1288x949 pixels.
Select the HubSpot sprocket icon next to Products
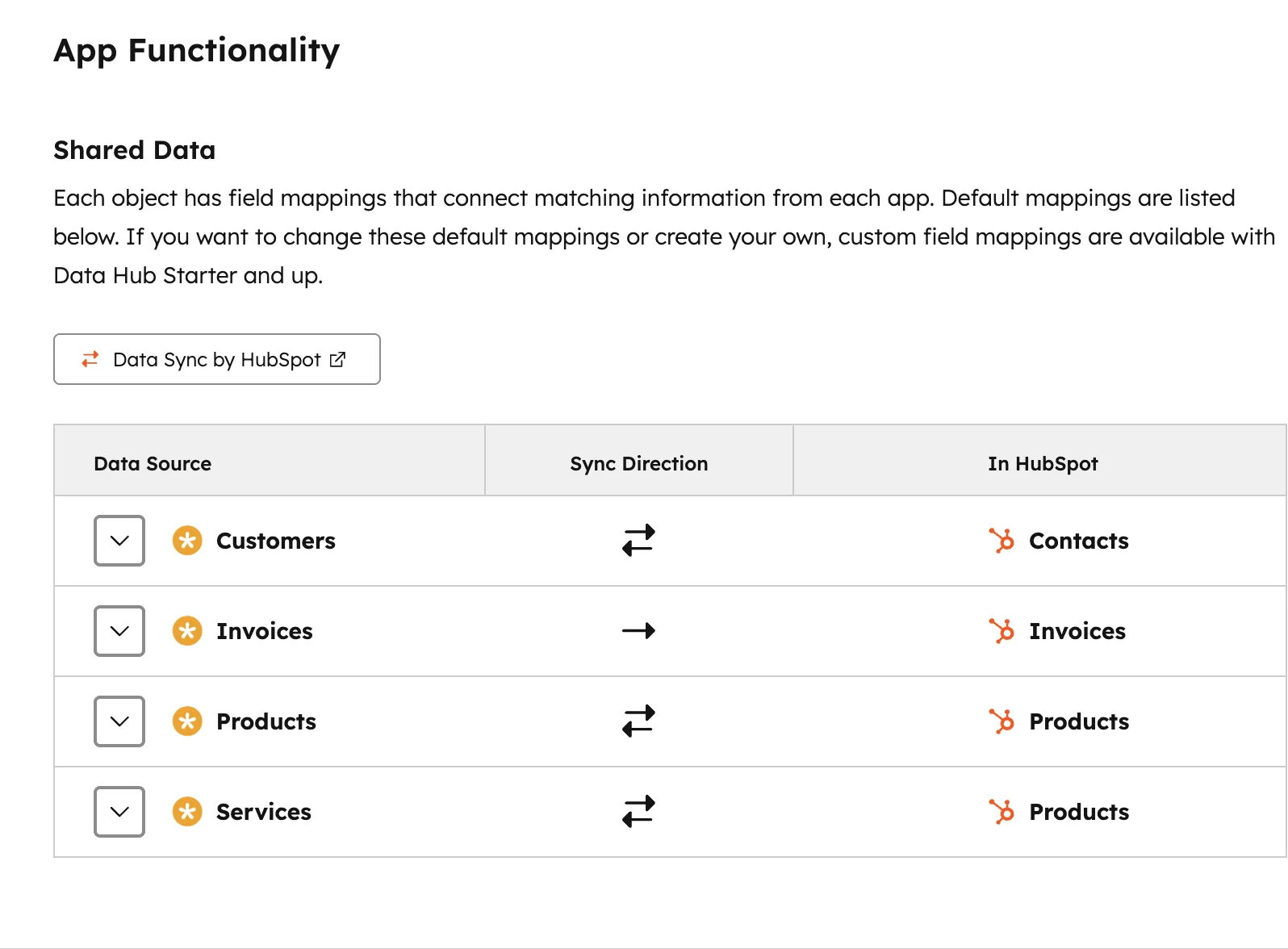1002,721
